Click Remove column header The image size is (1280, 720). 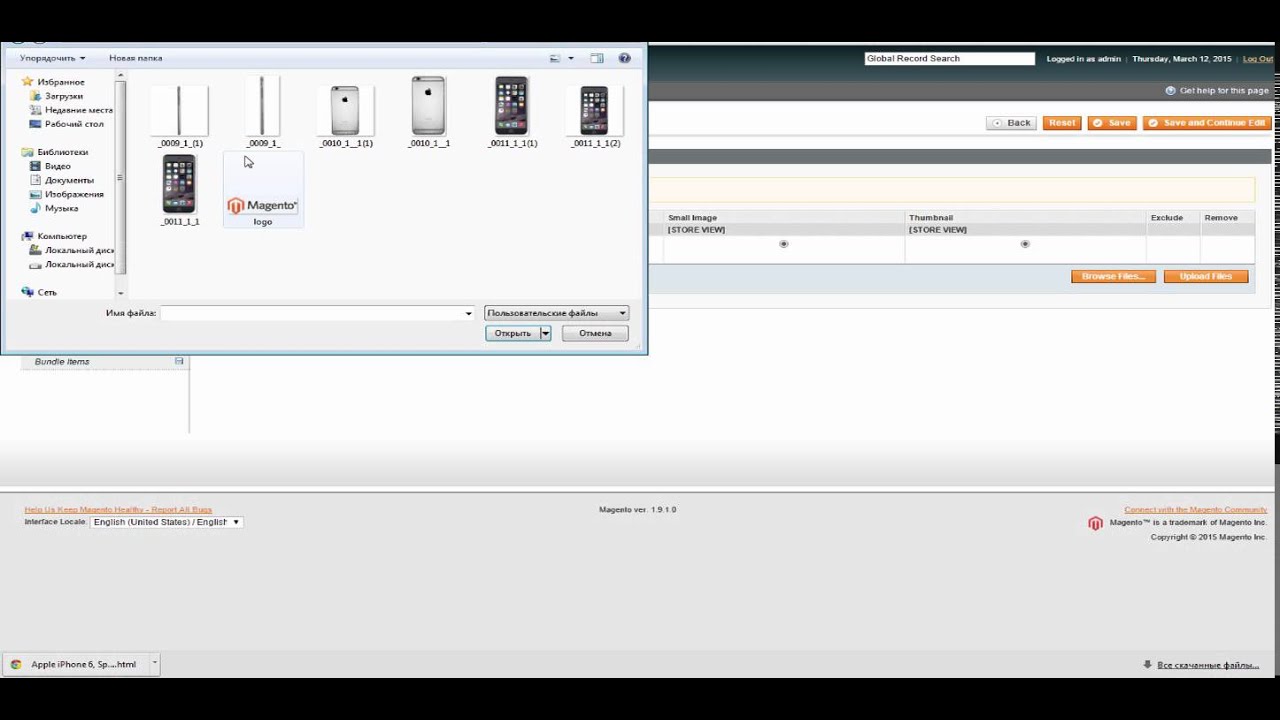1221,218
